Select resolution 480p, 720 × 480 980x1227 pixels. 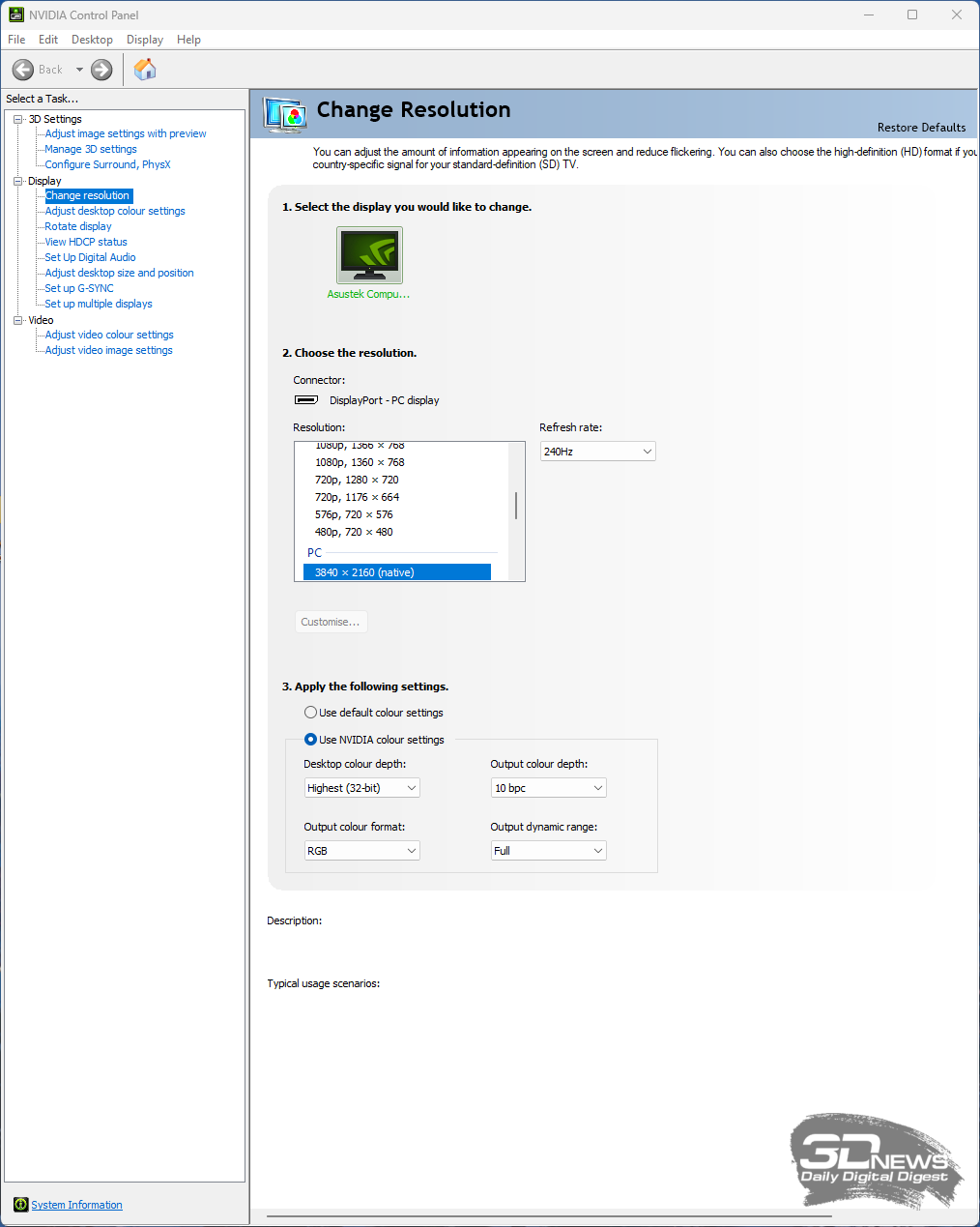(354, 532)
